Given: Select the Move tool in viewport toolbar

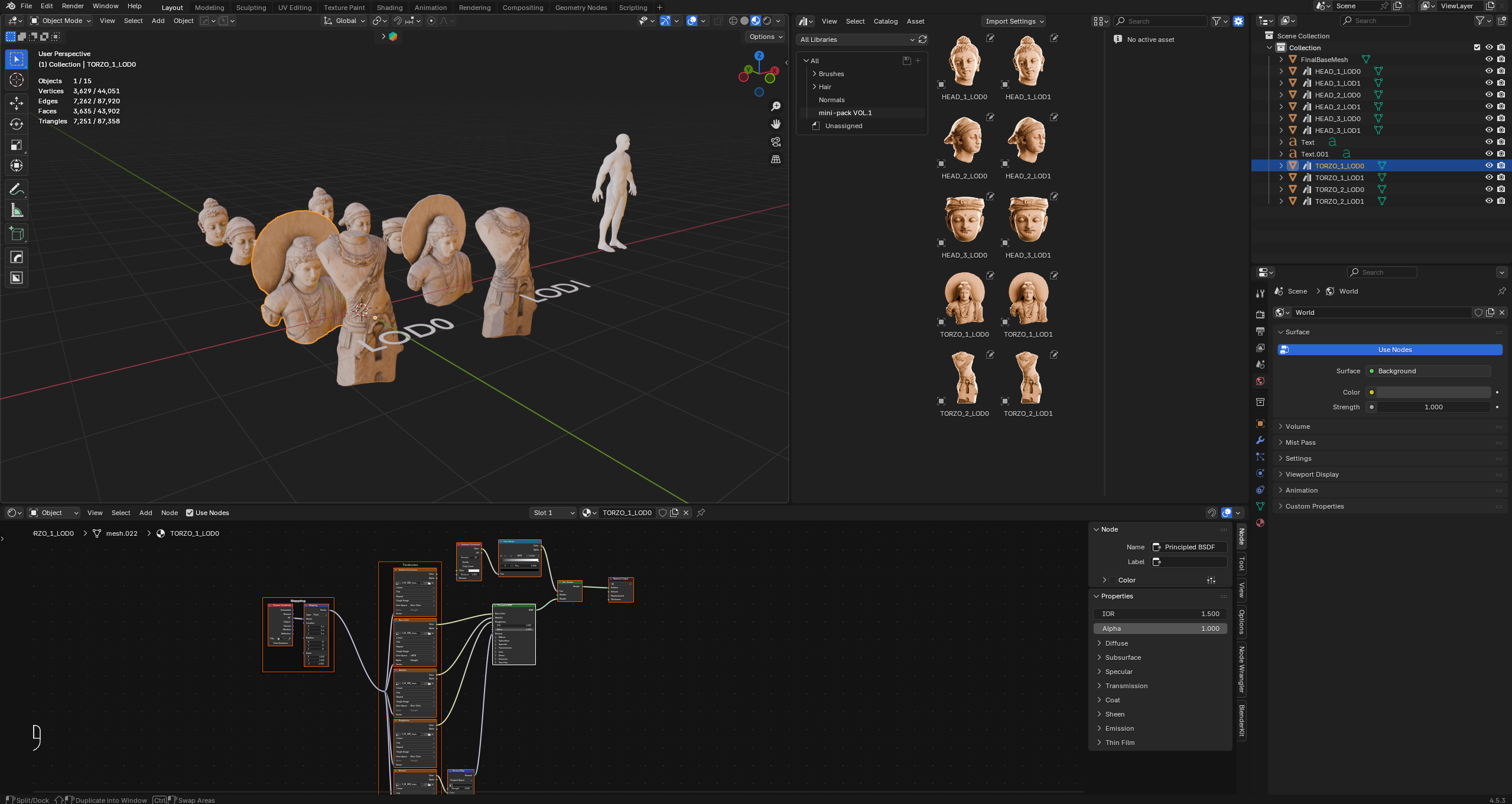Looking at the screenshot, I should (17, 103).
